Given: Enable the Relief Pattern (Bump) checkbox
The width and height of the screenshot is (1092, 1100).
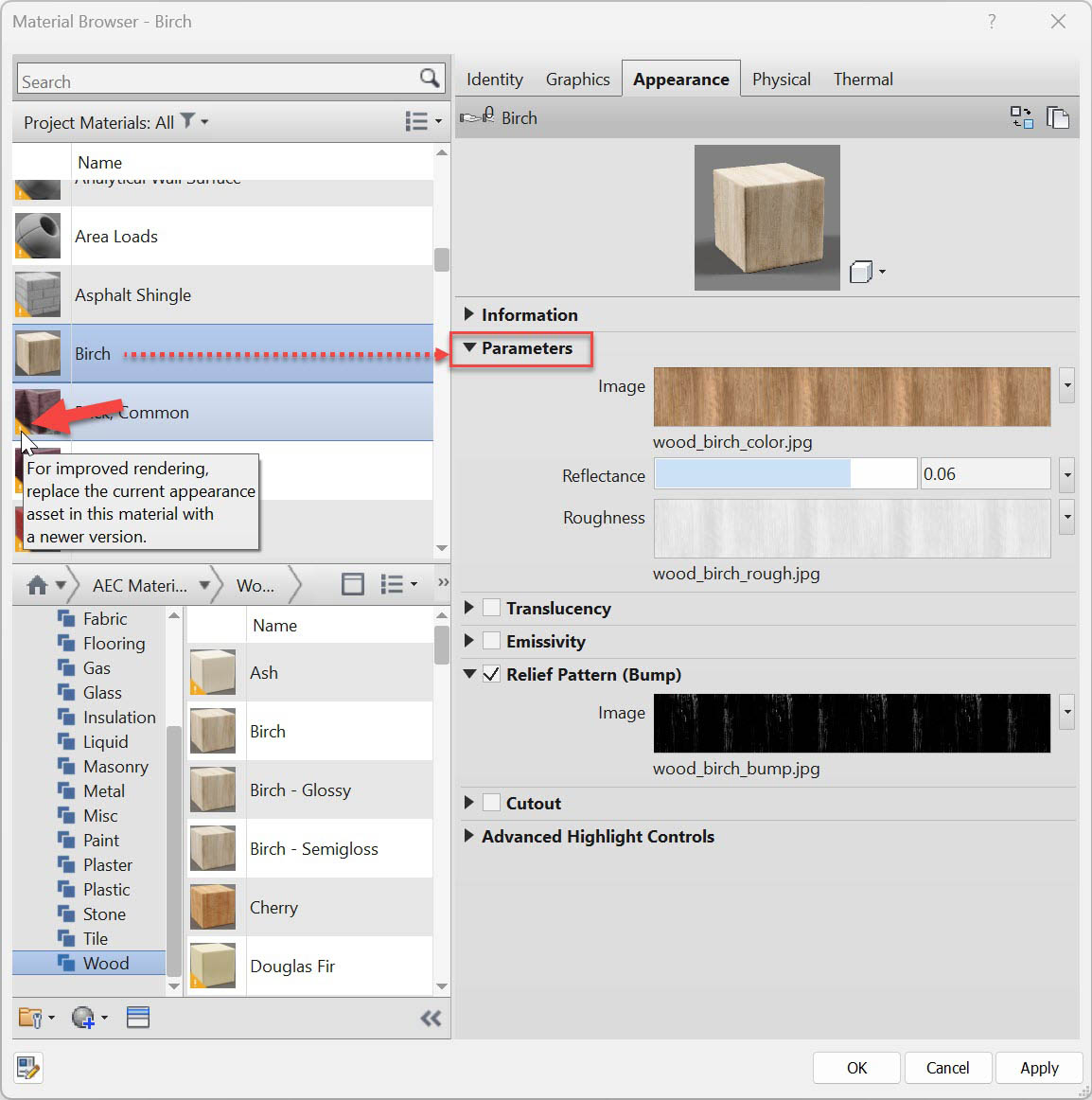Looking at the screenshot, I should (x=489, y=674).
